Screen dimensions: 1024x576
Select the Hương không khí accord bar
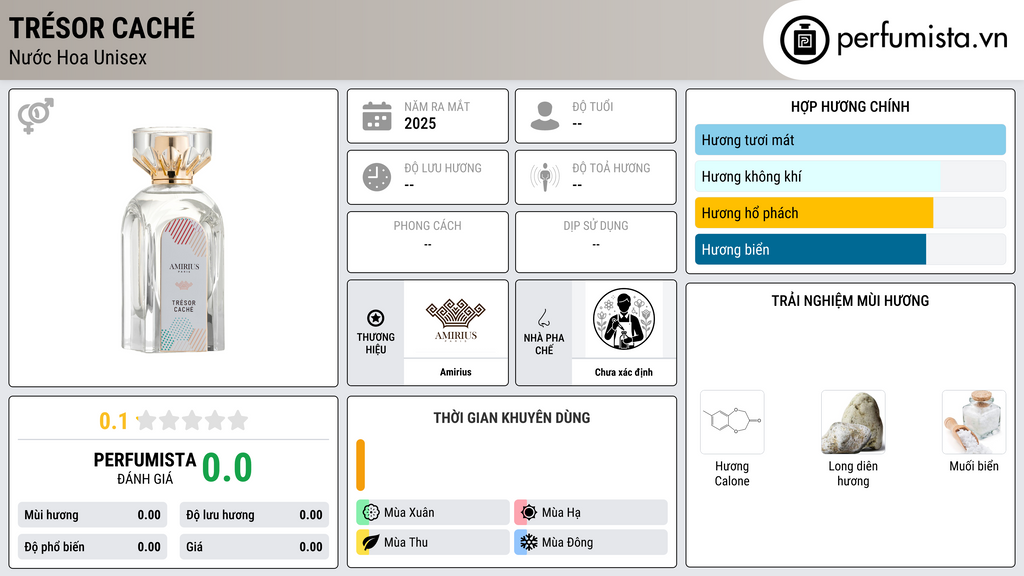(850, 176)
